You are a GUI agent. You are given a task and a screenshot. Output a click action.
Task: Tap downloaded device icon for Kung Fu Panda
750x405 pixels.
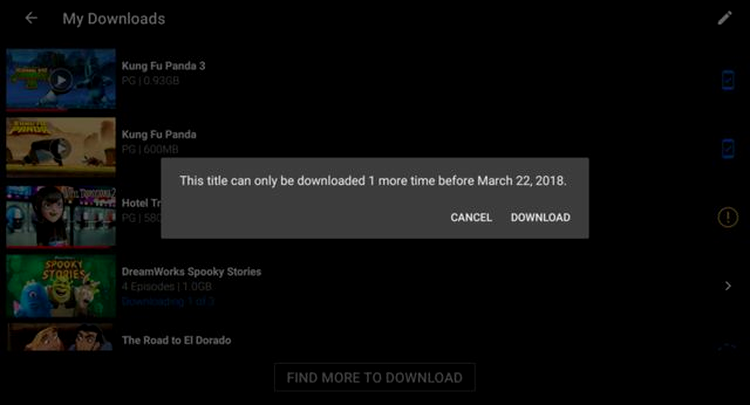tap(728, 149)
